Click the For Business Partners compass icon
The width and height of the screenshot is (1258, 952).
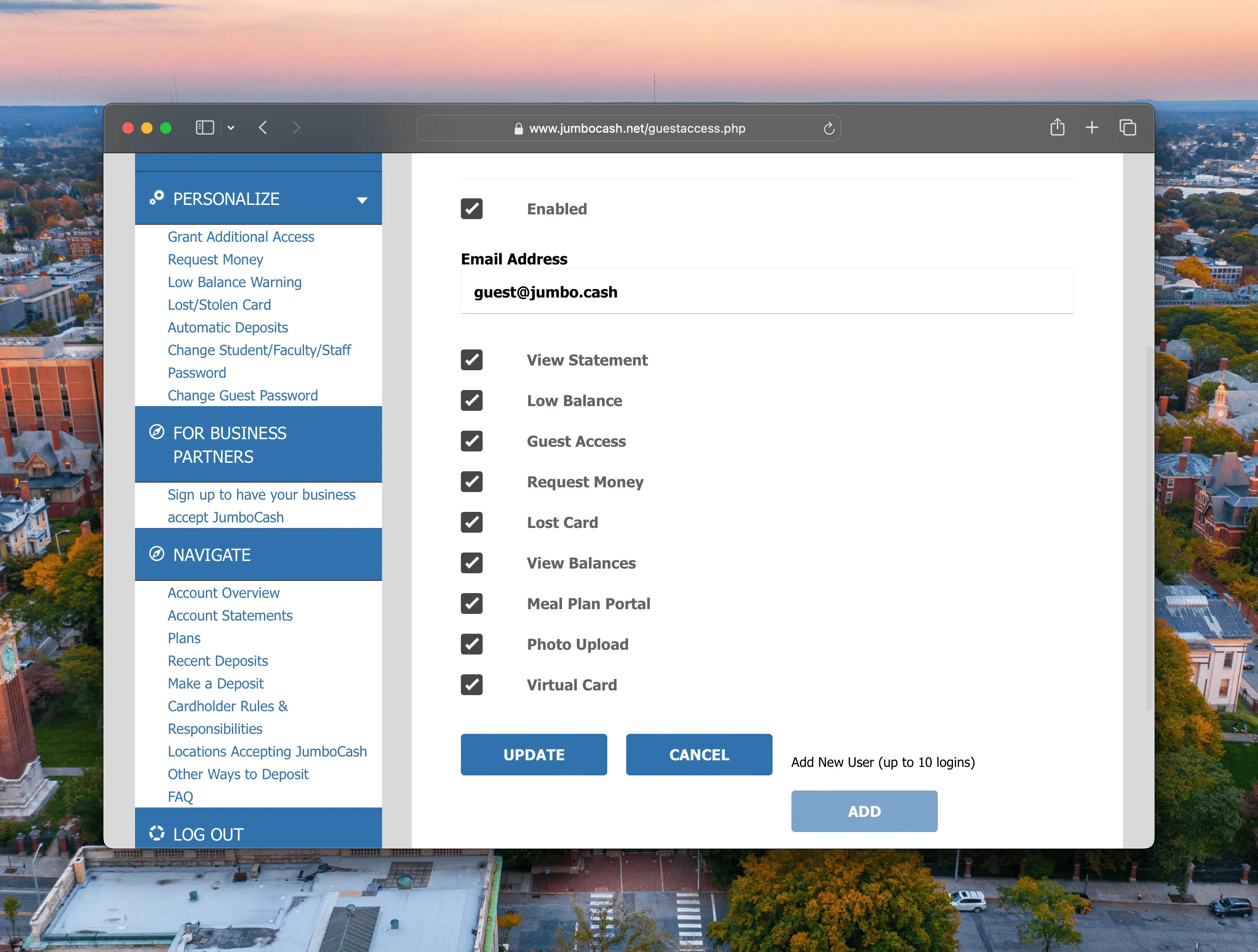click(156, 432)
